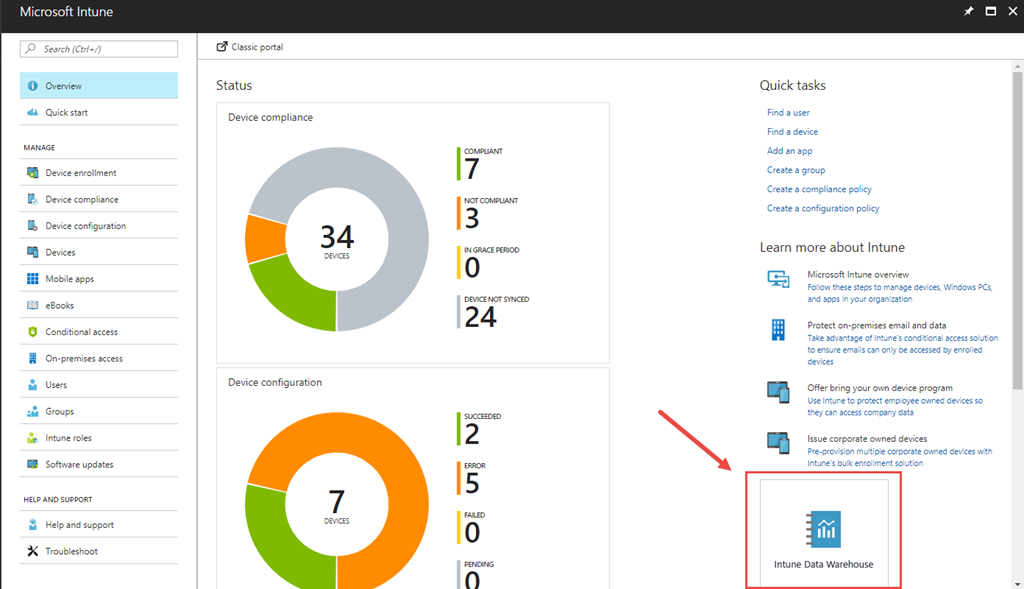Open Offer bring your own device program
The width and height of the screenshot is (1024, 589).
click(x=880, y=388)
